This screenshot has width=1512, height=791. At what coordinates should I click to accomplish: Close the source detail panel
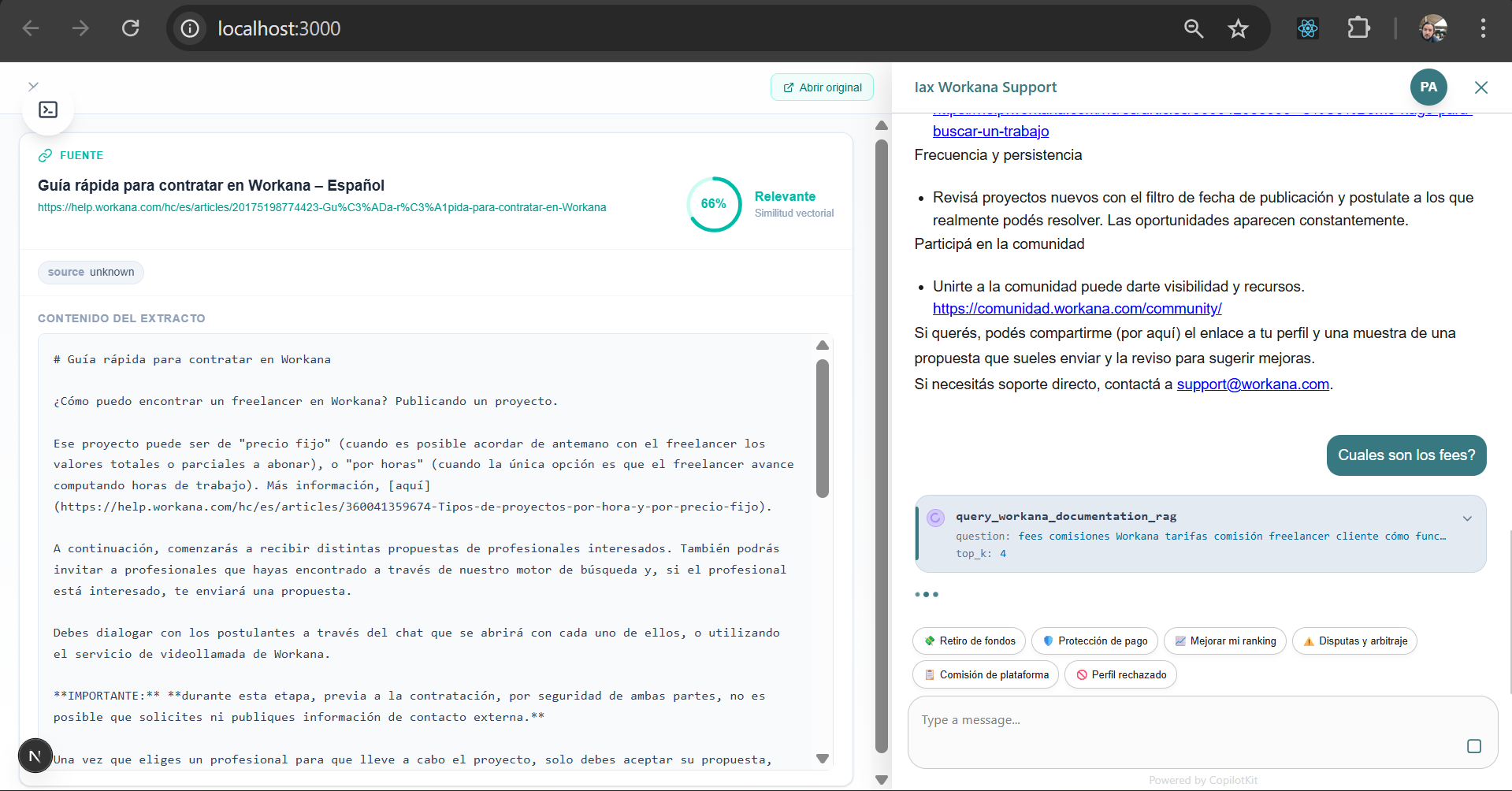coord(33,86)
